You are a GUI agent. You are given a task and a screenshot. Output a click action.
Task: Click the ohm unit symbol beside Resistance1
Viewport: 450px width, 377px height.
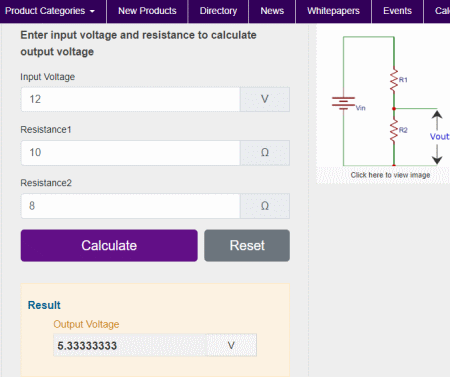[265, 153]
